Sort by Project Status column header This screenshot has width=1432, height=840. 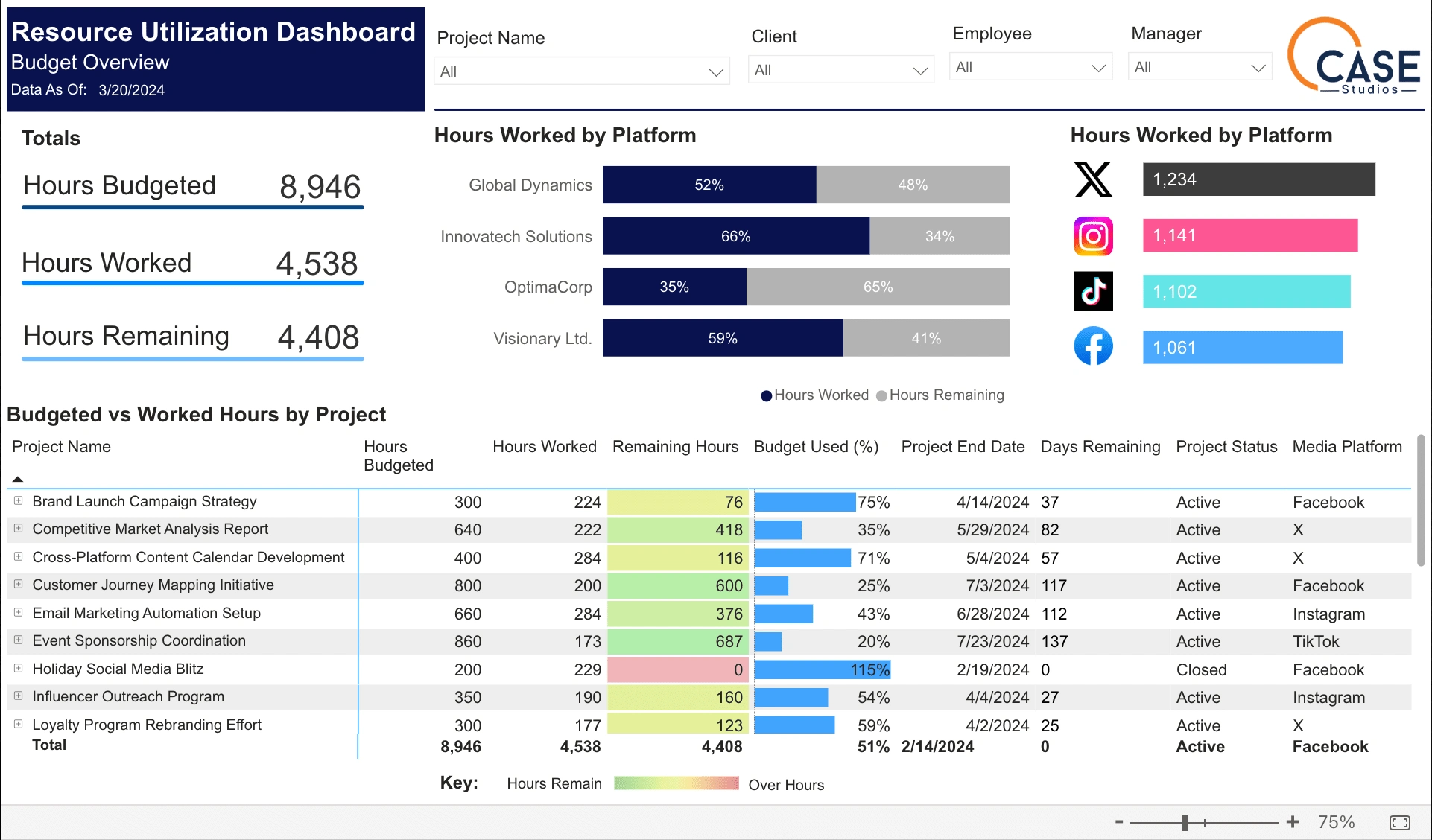click(1226, 447)
